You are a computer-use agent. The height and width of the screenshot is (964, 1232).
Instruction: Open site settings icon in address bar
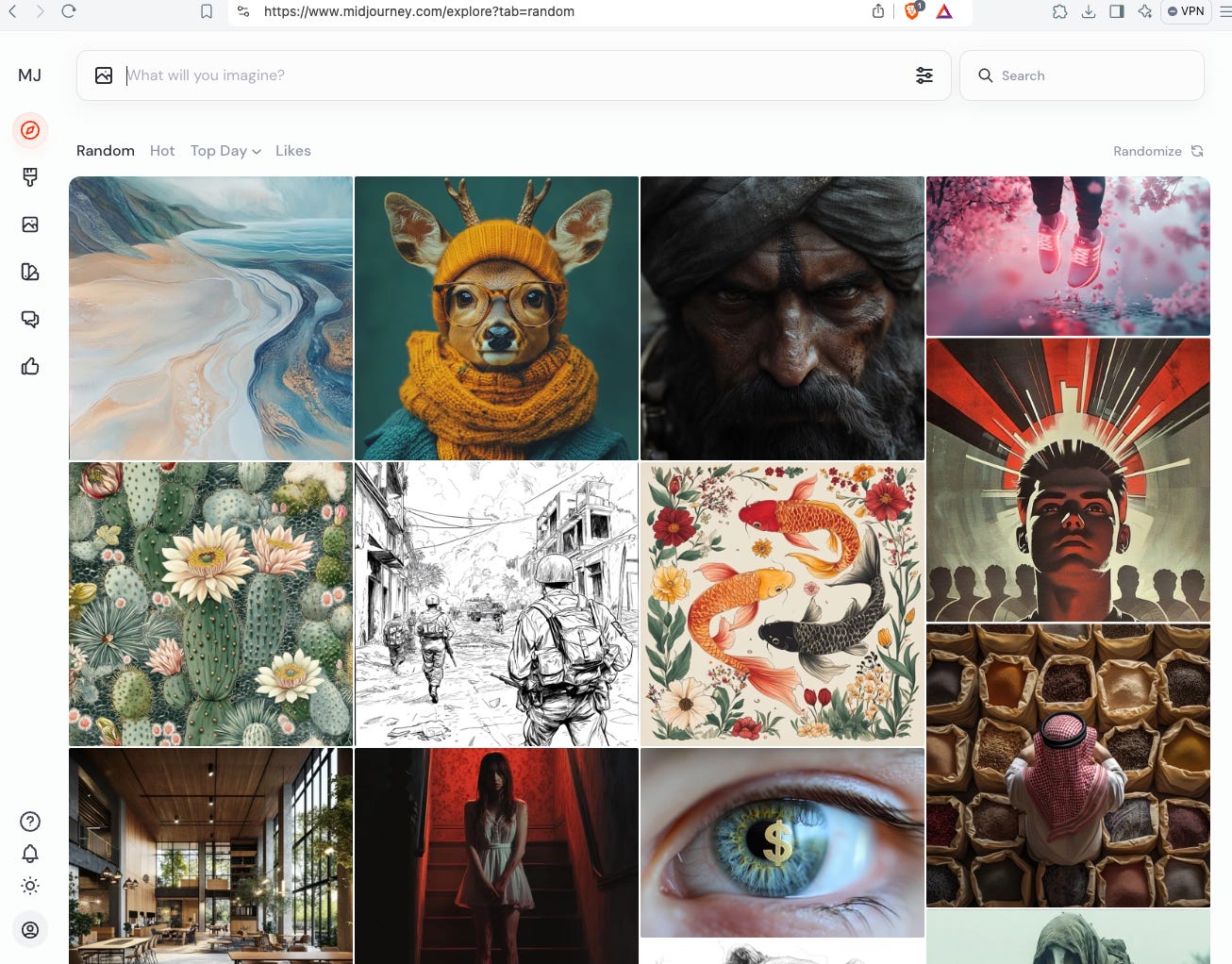243,11
